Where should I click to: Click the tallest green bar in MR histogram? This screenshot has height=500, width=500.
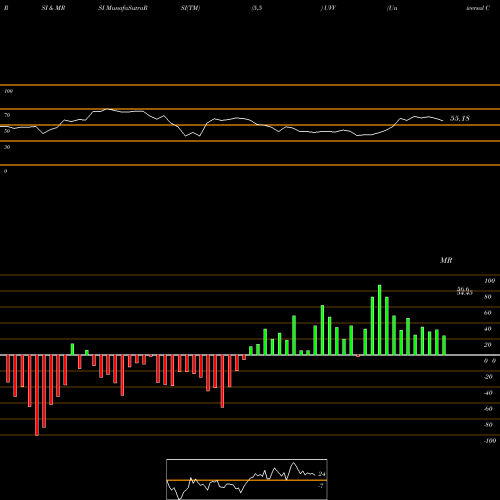coord(379,320)
